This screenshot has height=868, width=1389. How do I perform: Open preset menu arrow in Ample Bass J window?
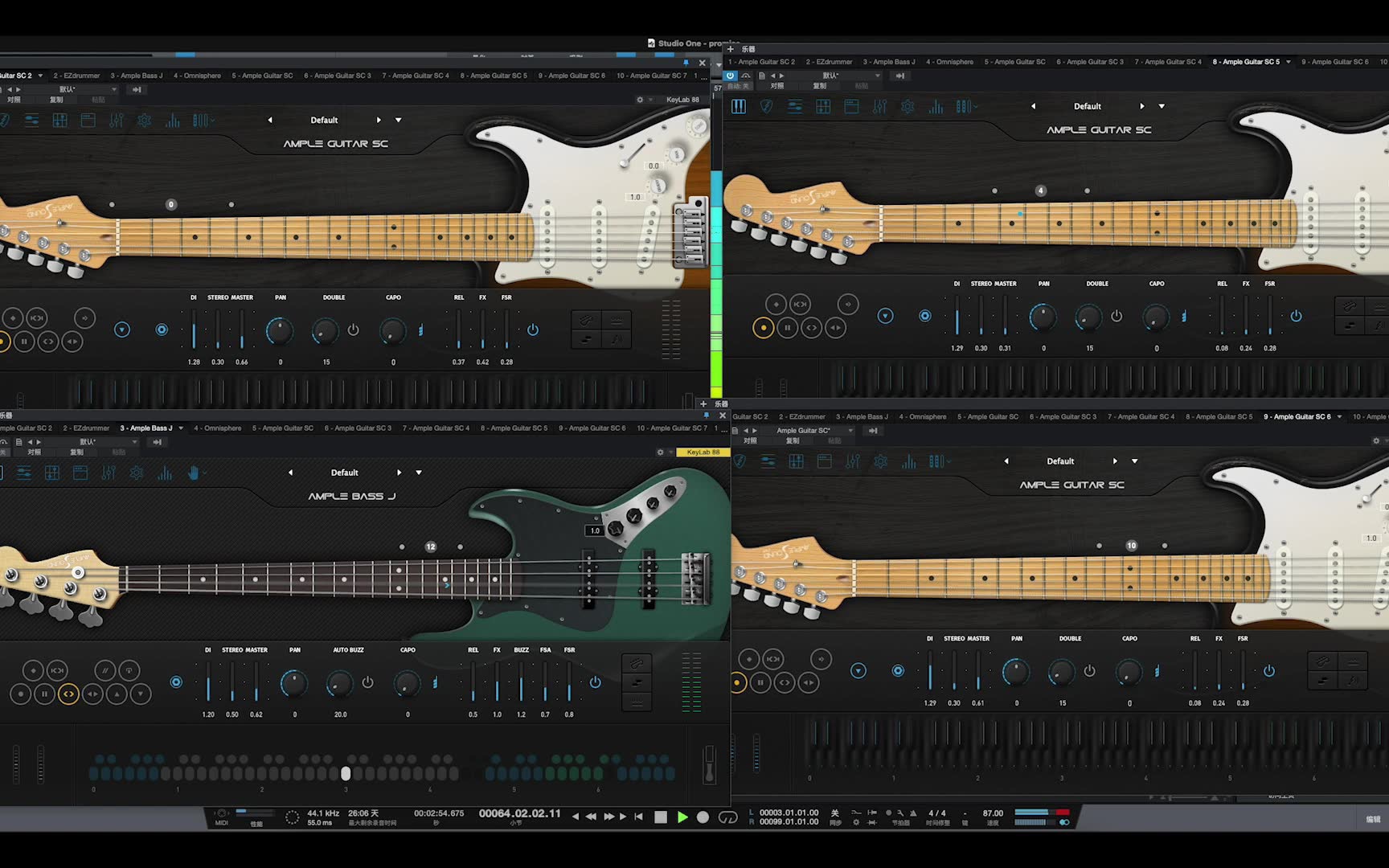tap(419, 473)
